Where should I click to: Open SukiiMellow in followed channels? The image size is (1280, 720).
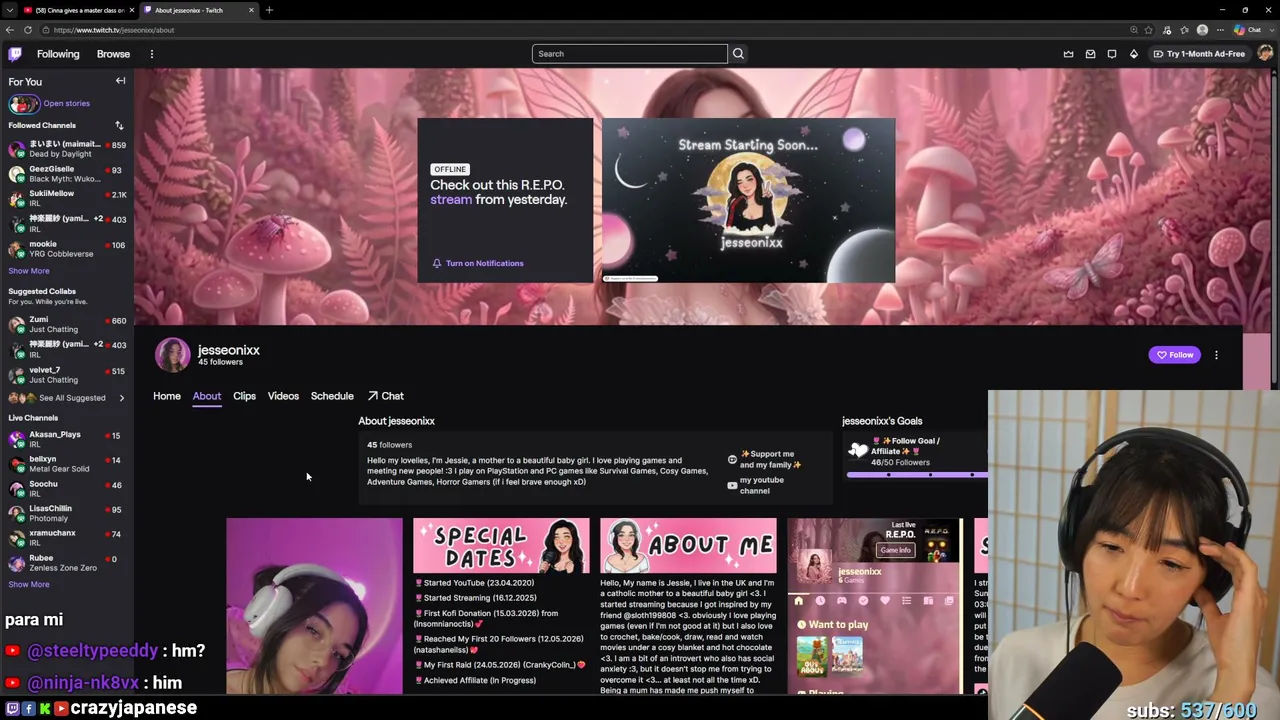click(x=67, y=198)
